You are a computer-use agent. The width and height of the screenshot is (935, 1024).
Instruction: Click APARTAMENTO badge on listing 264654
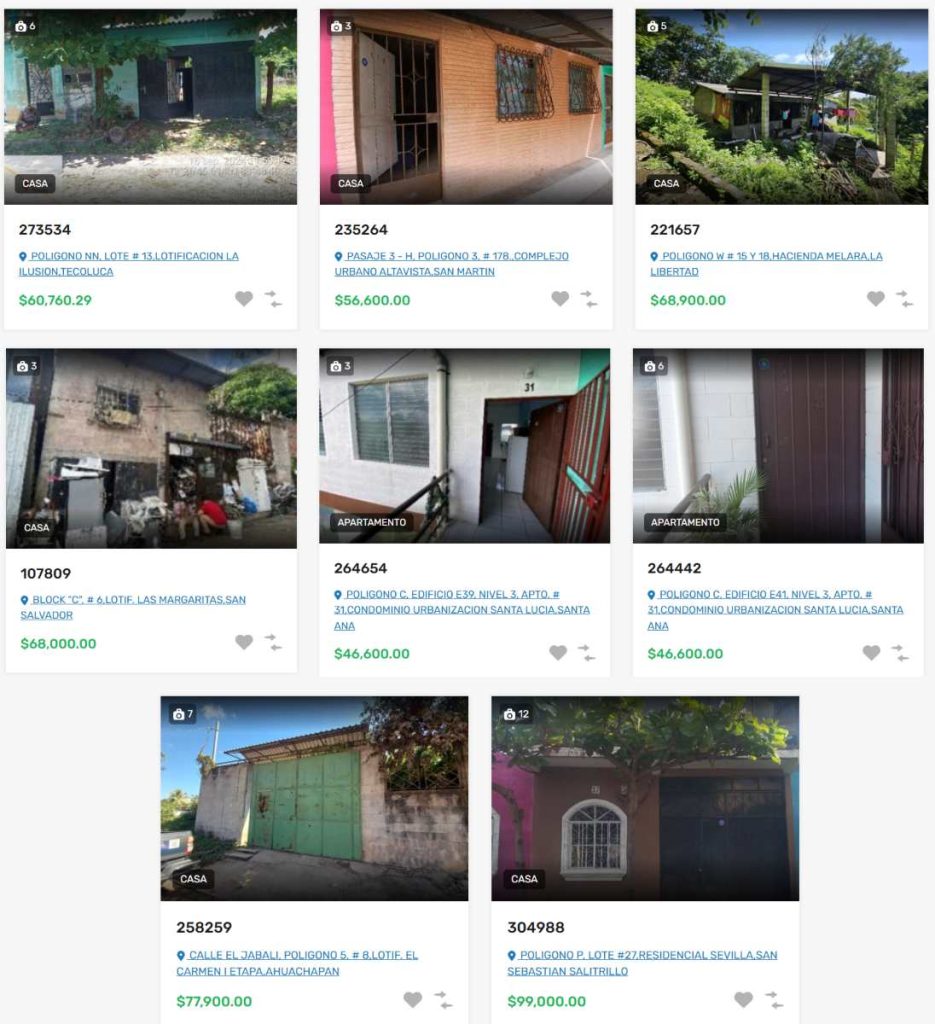click(372, 522)
